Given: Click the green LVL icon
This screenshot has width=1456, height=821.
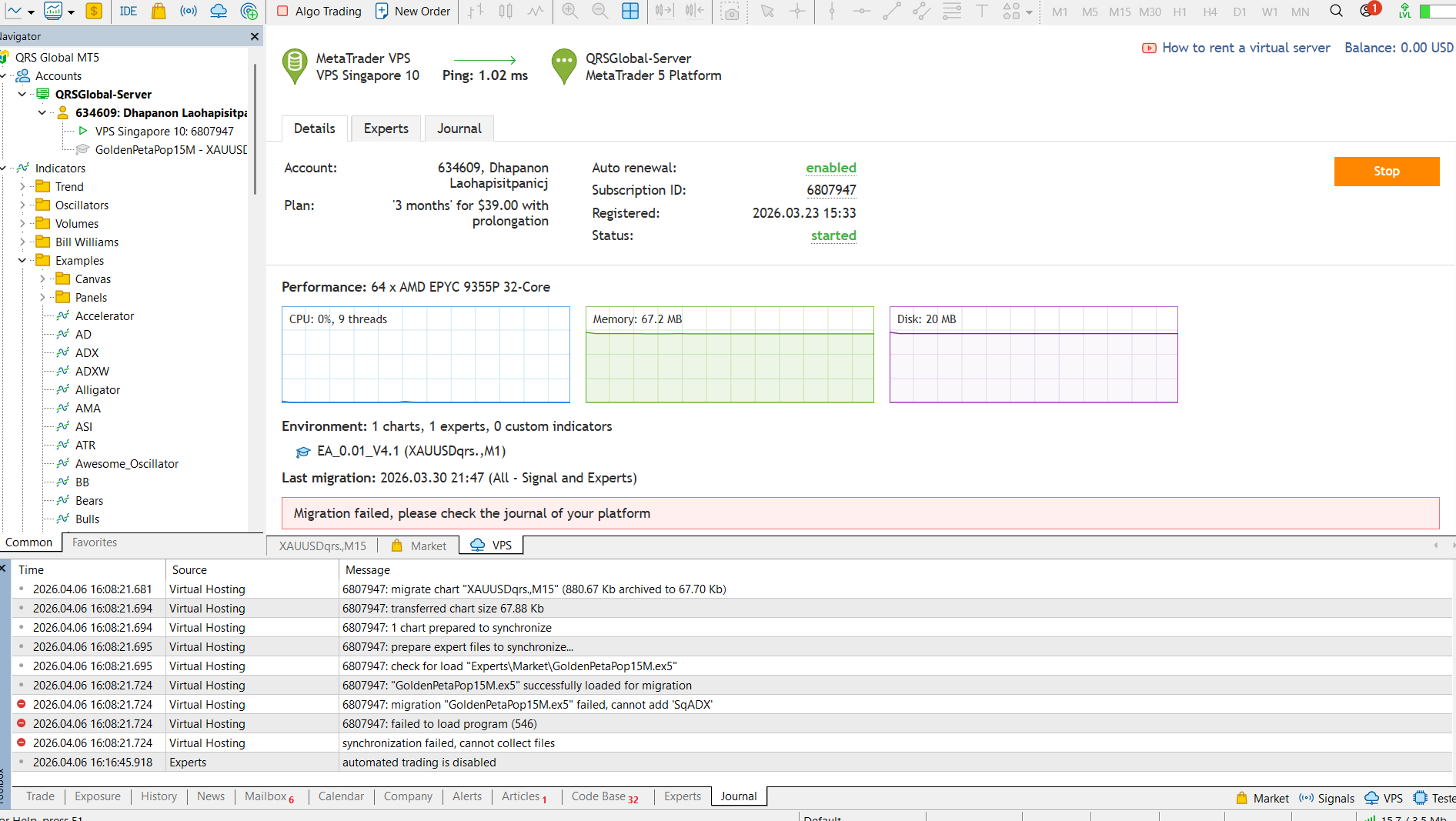Looking at the screenshot, I should pyautogui.click(x=1405, y=11).
